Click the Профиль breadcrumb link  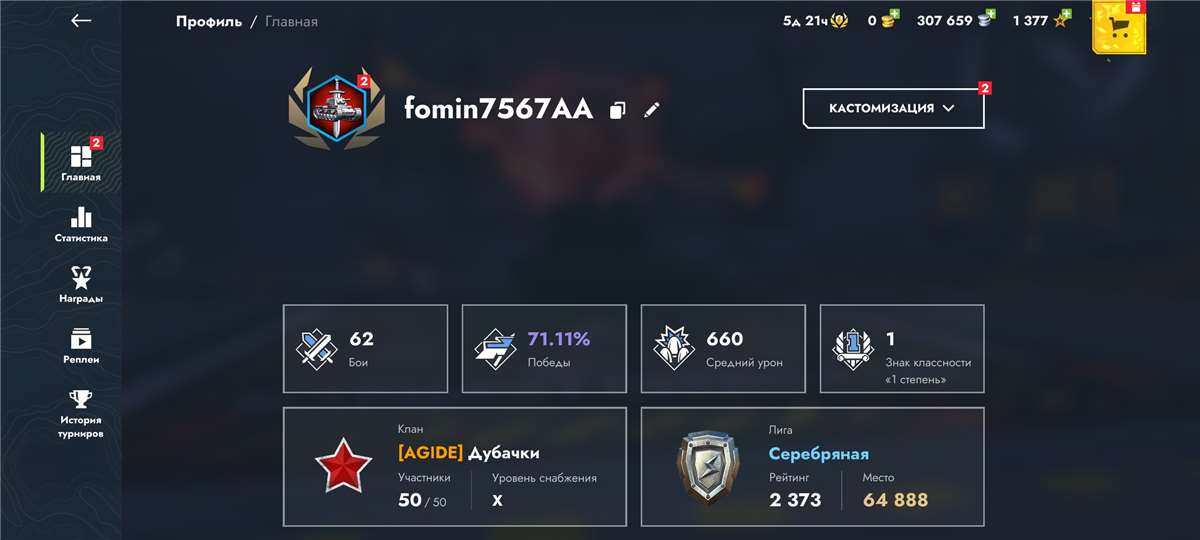pos(209,21)
